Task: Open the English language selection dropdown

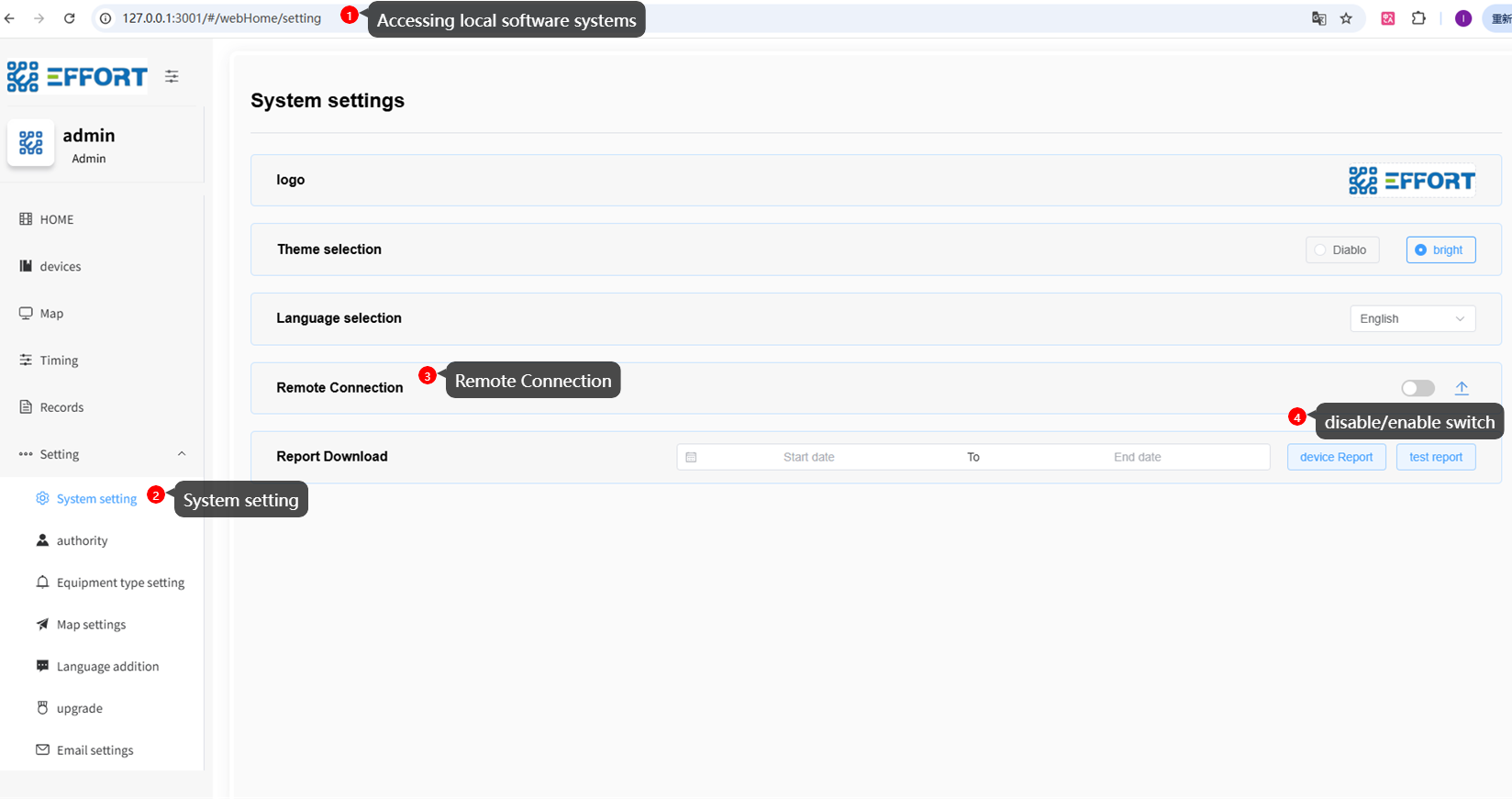Action: (x=1412, y=318)
